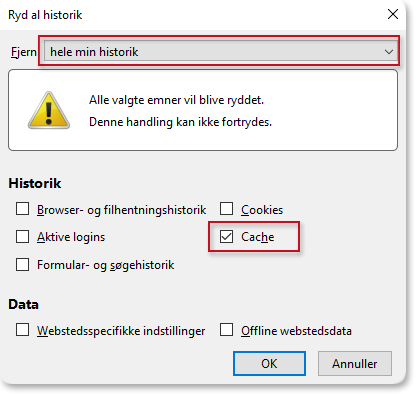Enable Formular- og søgehistorik checkbox

click(22, 264)
